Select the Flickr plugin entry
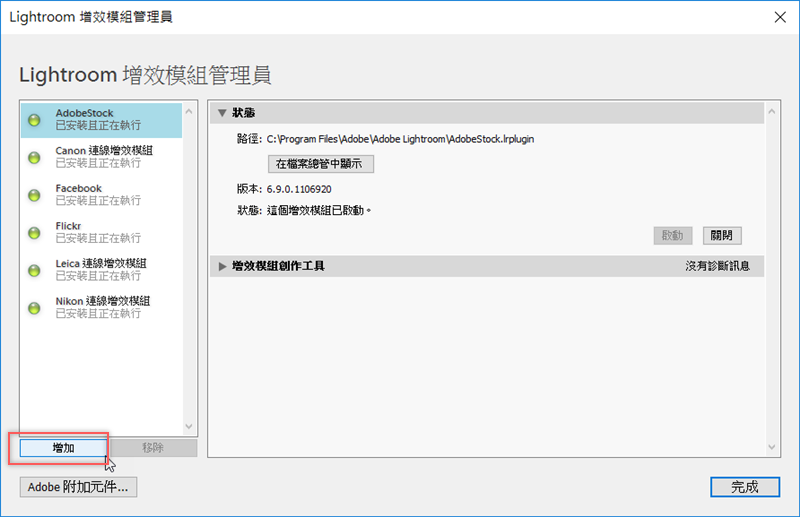Screen dimensions: 800x517 click(102, 232)
